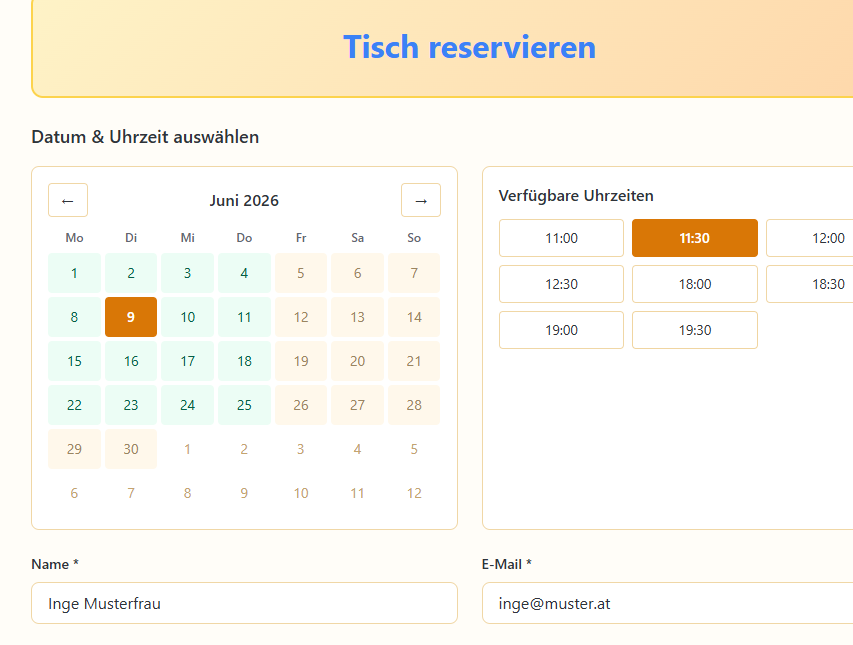Go to previous month with left arrow

pyautogui.click(x=68, y=201)
